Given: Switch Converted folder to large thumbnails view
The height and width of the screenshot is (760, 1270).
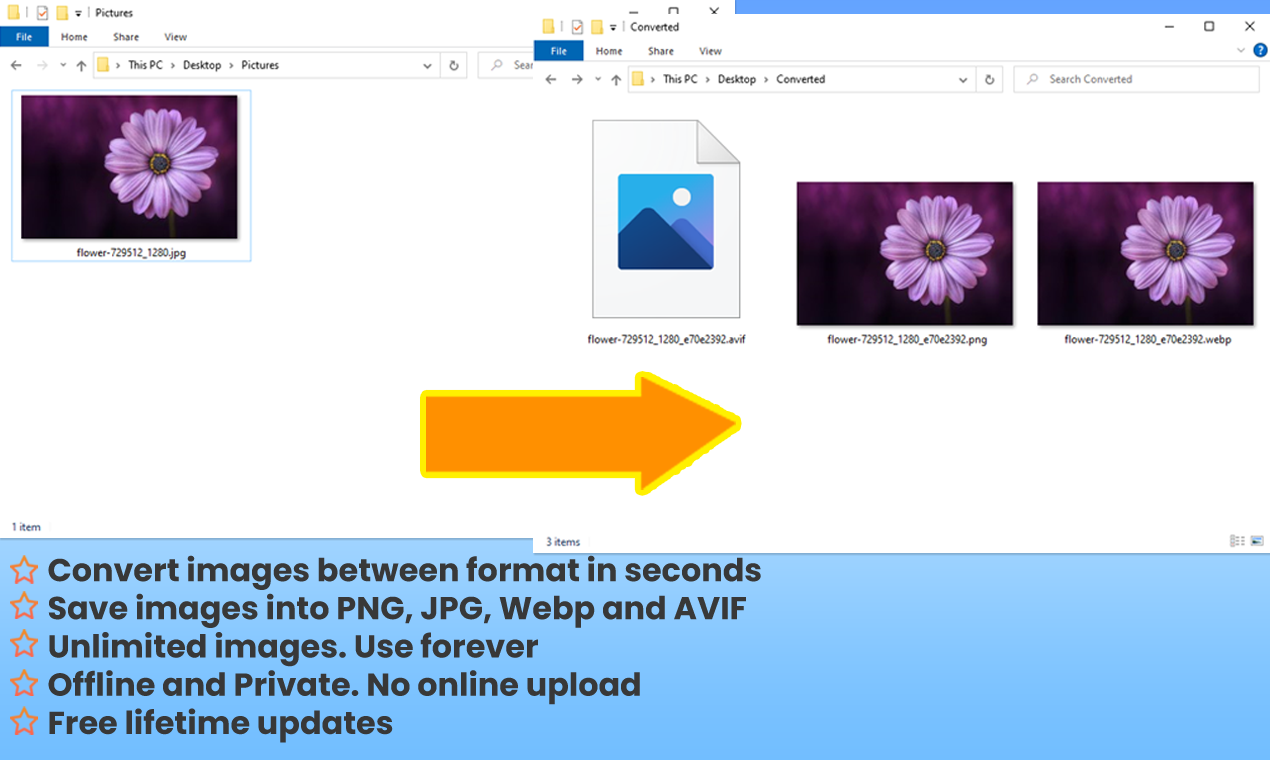Looking at the screenshot, I should pyautogui.click(x=1255, y=541).
